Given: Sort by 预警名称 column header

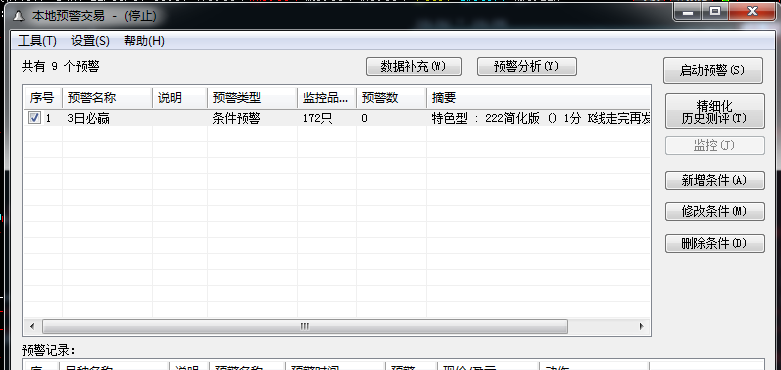Looking at the screenshot, I should point(107,98).
